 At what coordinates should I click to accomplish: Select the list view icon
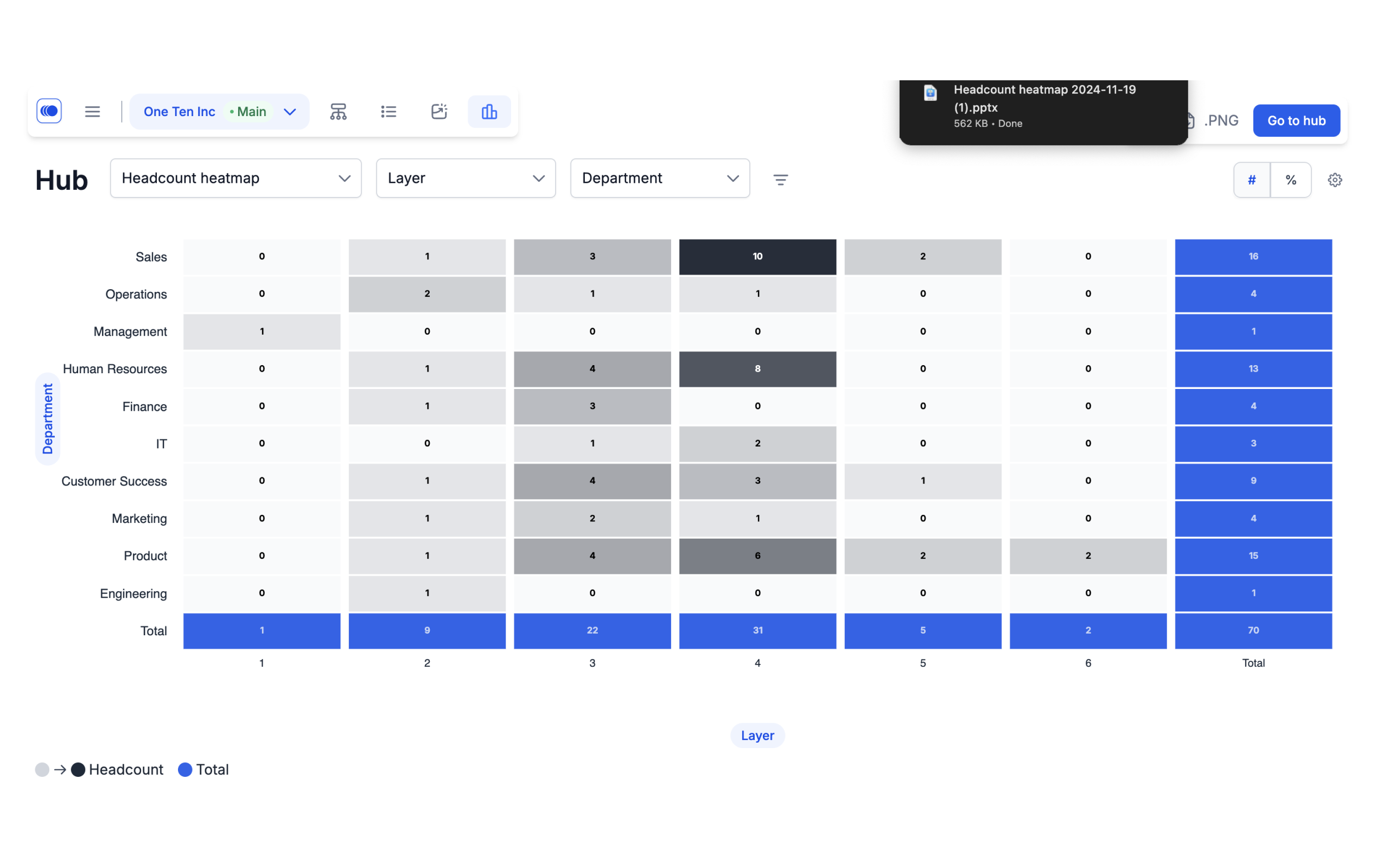[x=389, y=111]
